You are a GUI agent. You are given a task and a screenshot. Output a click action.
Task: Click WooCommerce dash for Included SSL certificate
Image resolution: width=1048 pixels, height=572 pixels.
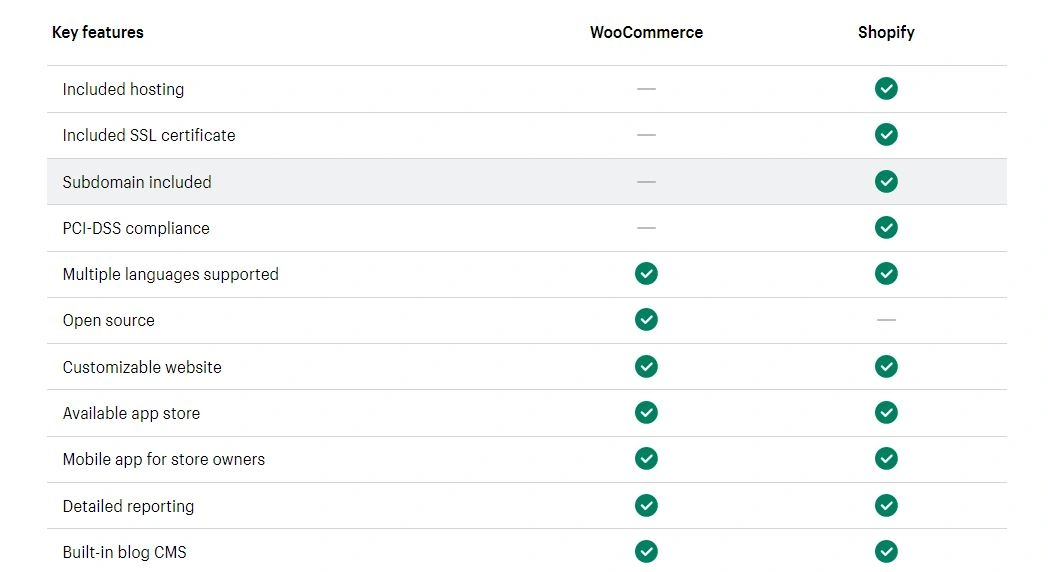click(x=646, y=135)
